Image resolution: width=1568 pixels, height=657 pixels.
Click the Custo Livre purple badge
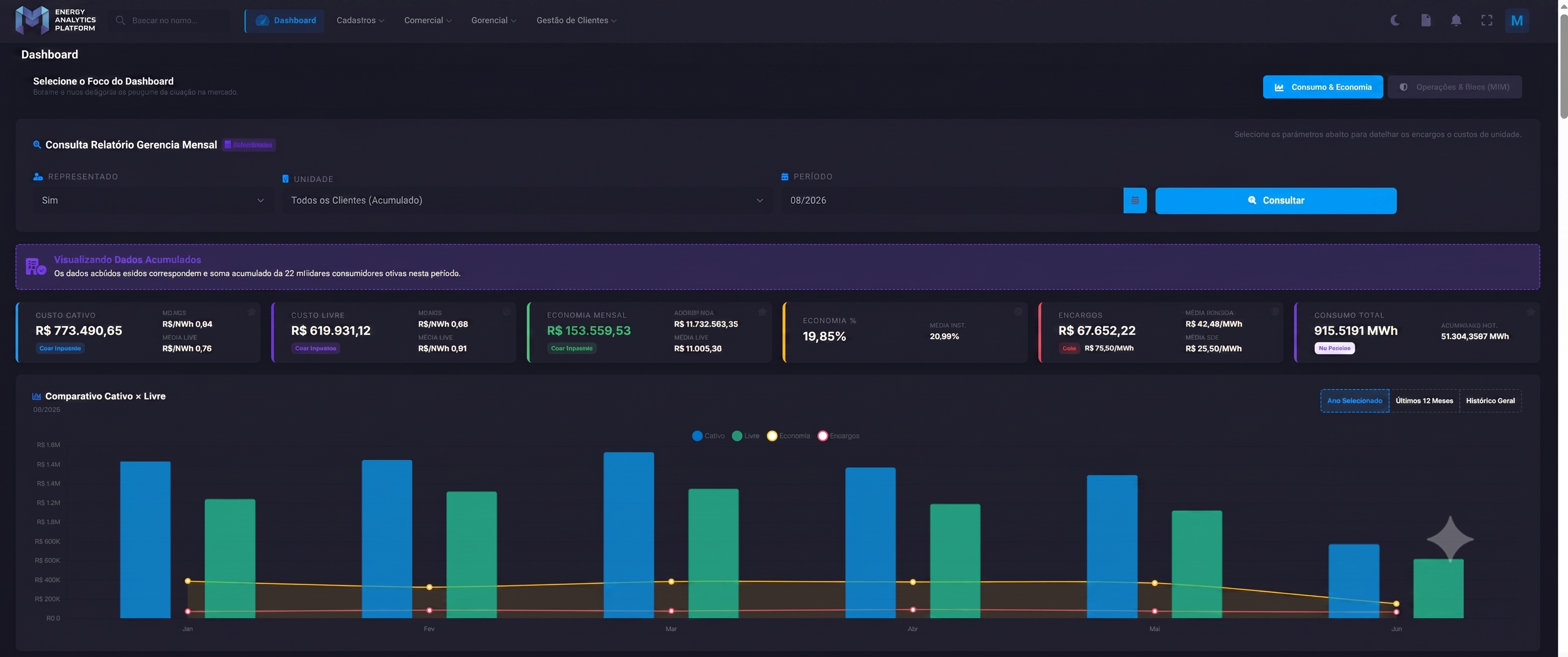(315, 348)
